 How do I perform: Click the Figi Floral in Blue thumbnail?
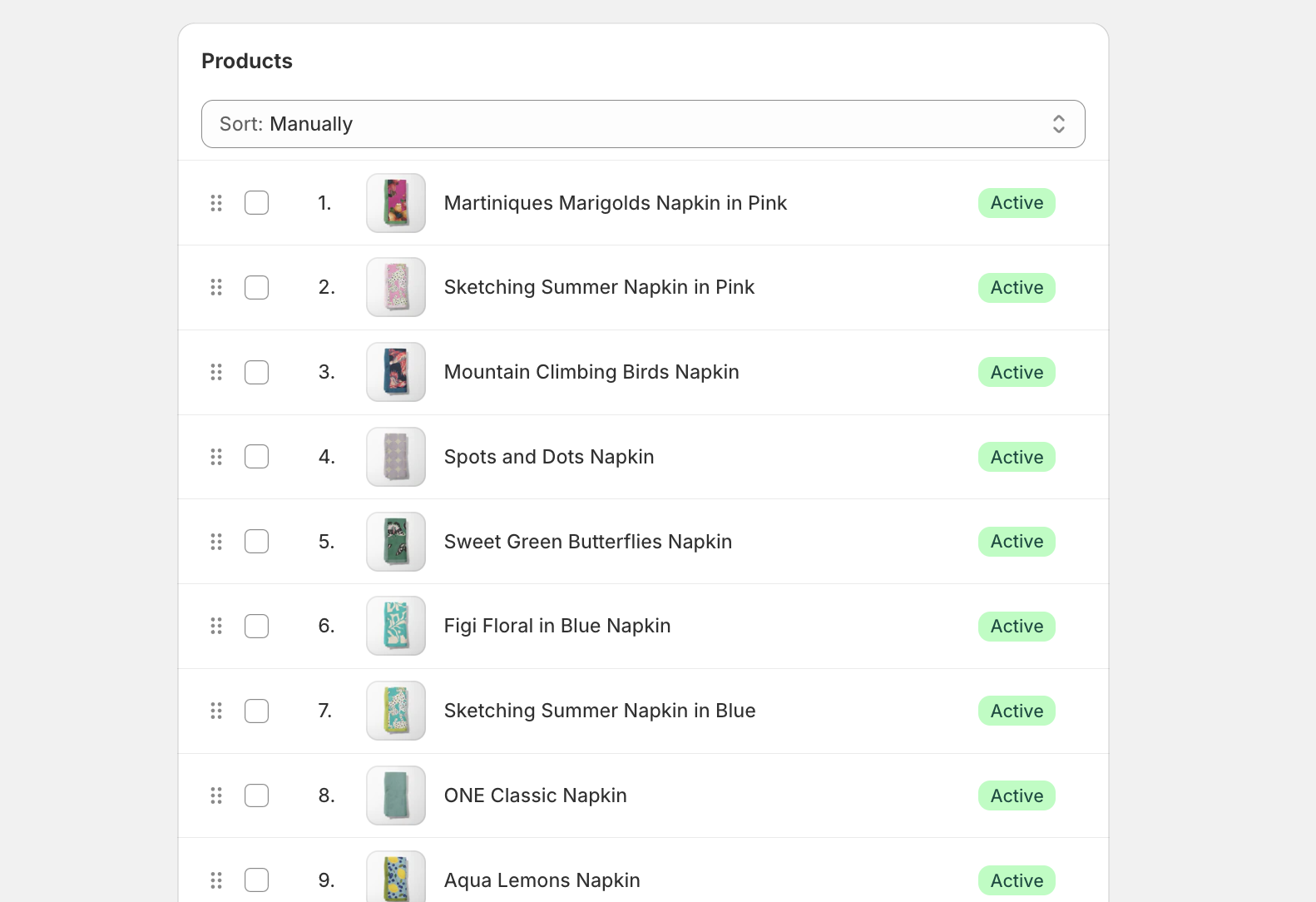pyautogui.click(x=396, y=626)
